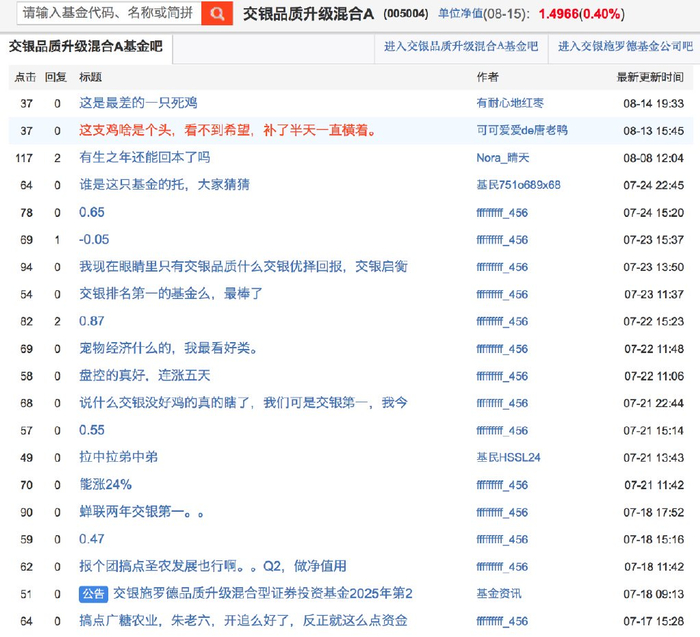Open post 宠物经济什么的，我最看好类
This screenshot has height=637, width=700.
tap(169, 349)
